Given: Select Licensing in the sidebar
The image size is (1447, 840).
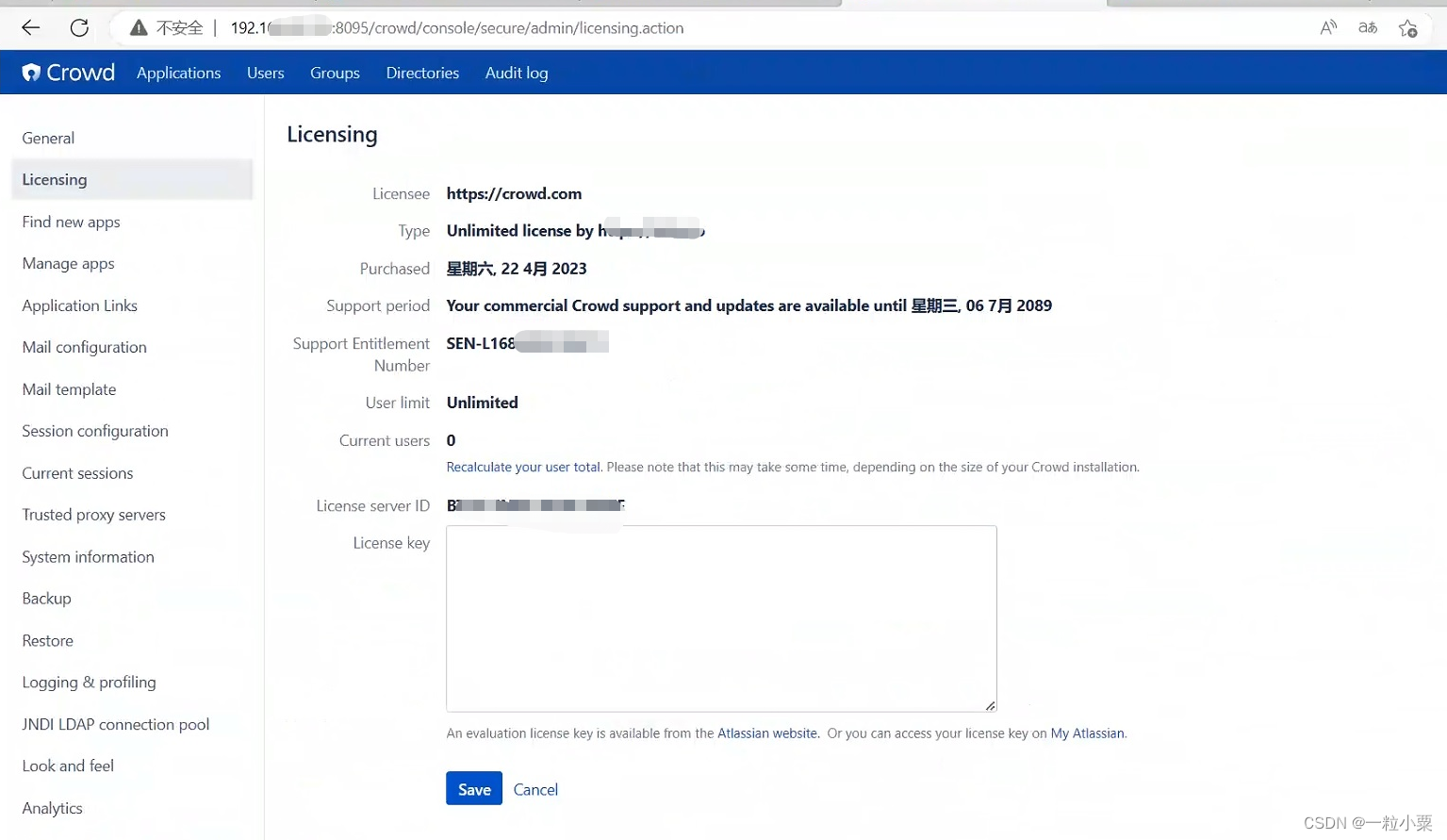Looking at the screenshot, I should coord(132,179).
